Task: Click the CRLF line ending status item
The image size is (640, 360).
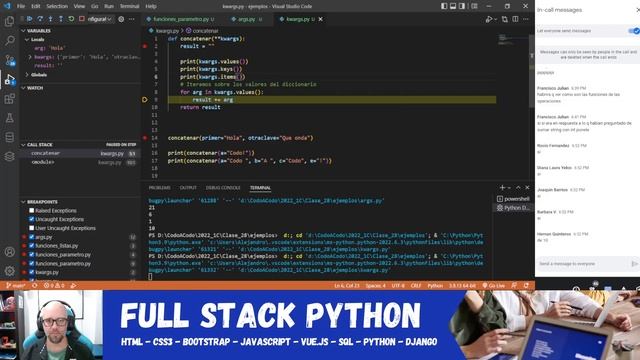Action: 416,285
